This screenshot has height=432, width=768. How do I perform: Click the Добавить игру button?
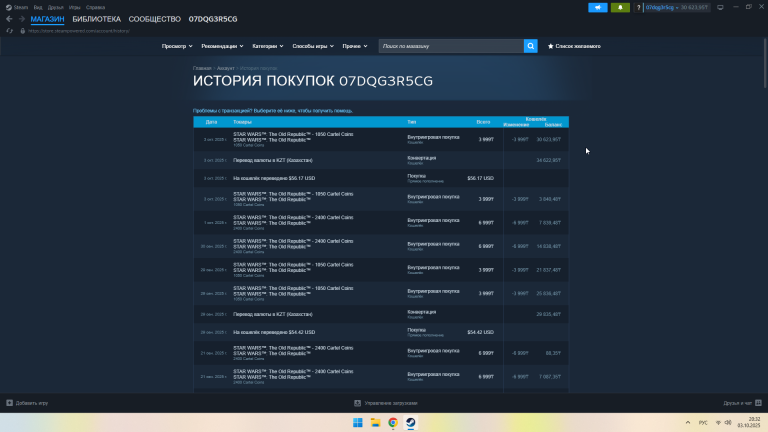27,403
